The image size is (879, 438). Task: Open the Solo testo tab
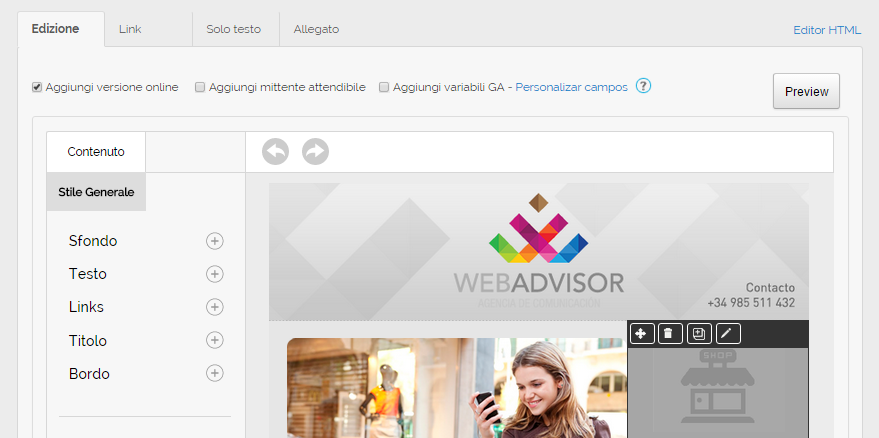[236, 29]
